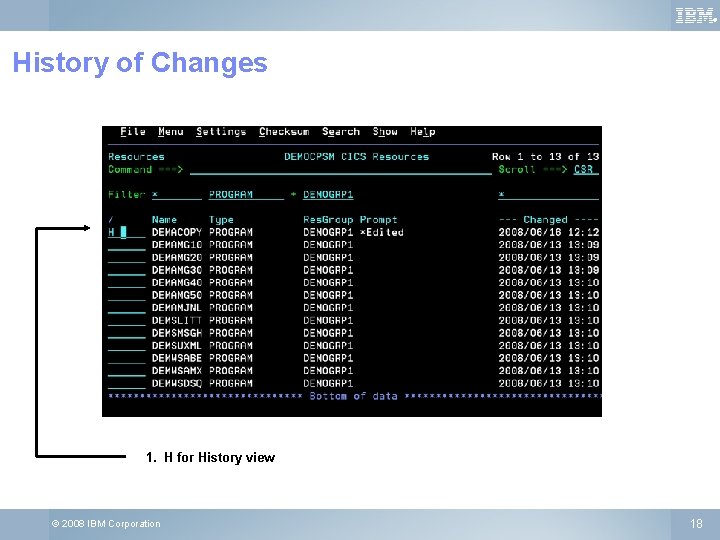Click the DEMOCPSM CICS Resources panel title
The height and width of the screenshot is (540, 720).
coord(356,157)
